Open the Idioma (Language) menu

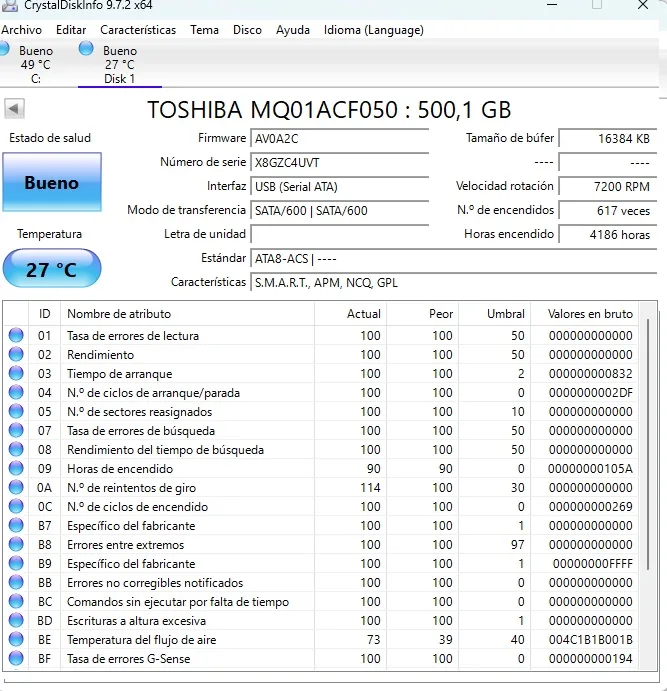tap(374, 30)
